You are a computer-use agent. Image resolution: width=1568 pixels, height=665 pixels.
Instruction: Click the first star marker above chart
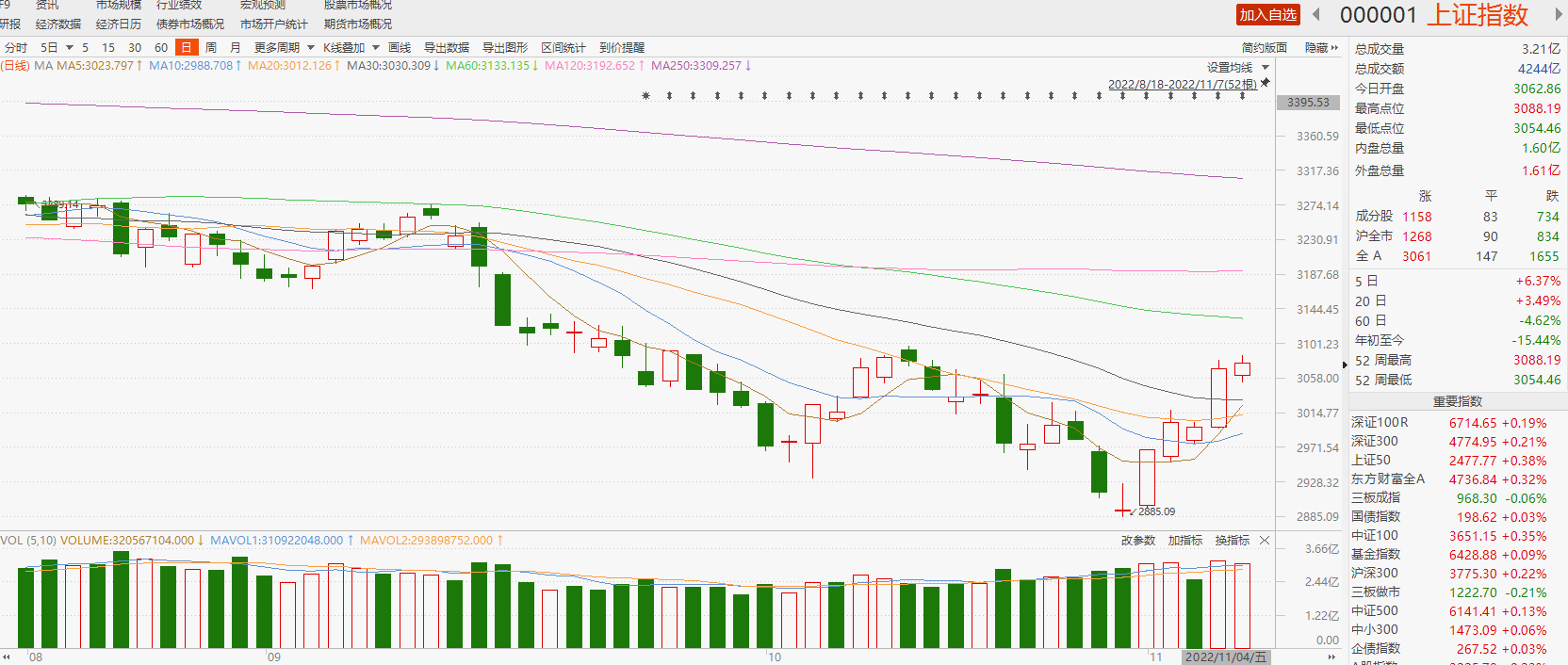(x=645, y=96)
